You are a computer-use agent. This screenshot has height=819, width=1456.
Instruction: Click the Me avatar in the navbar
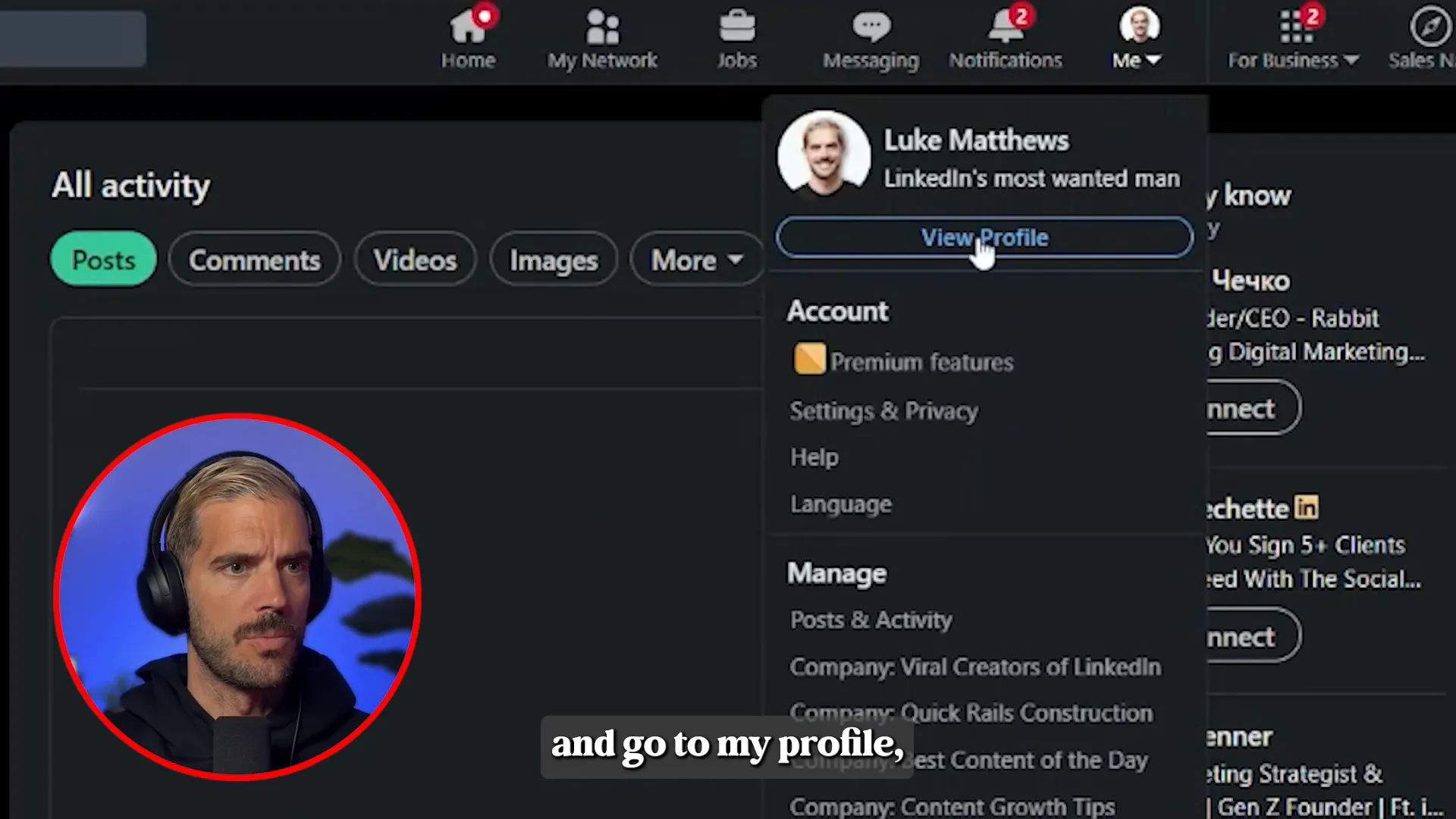(1139, 25)
